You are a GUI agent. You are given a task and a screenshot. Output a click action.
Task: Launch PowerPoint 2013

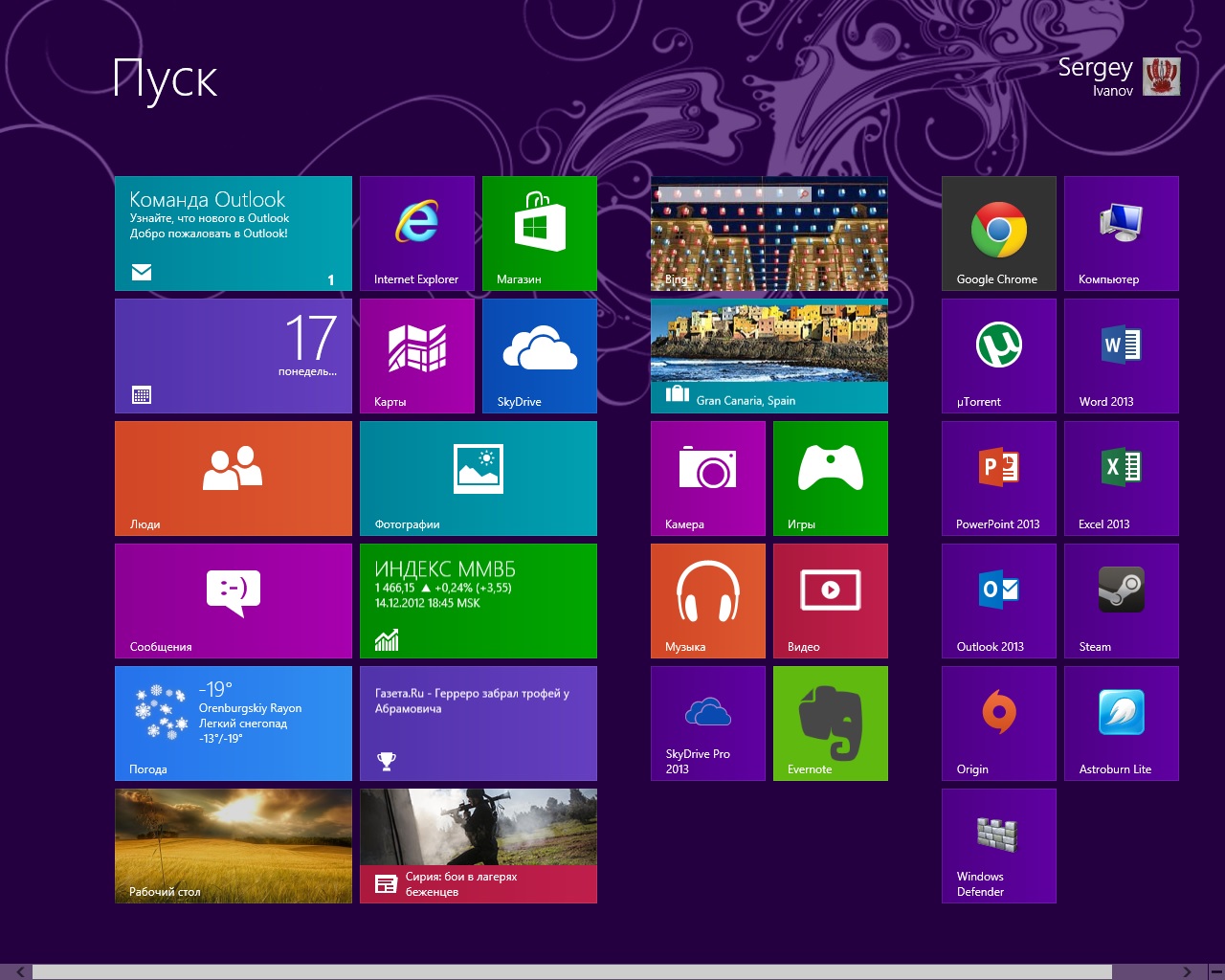(x=999, y=479)
